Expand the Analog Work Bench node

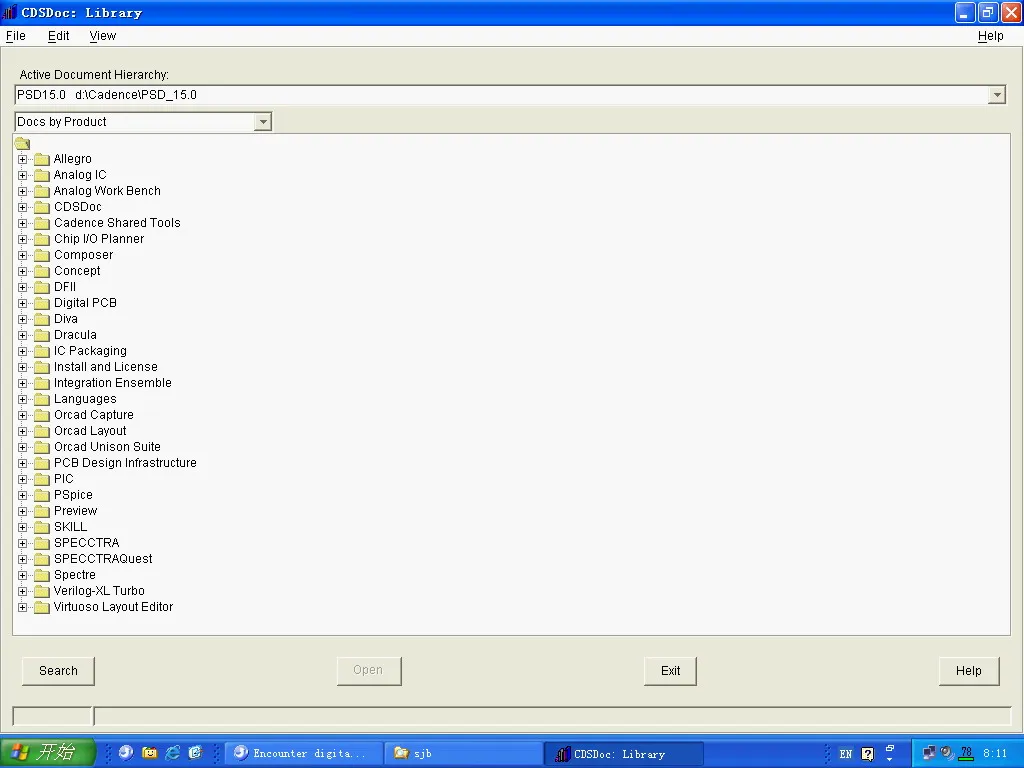click(22, 191)
